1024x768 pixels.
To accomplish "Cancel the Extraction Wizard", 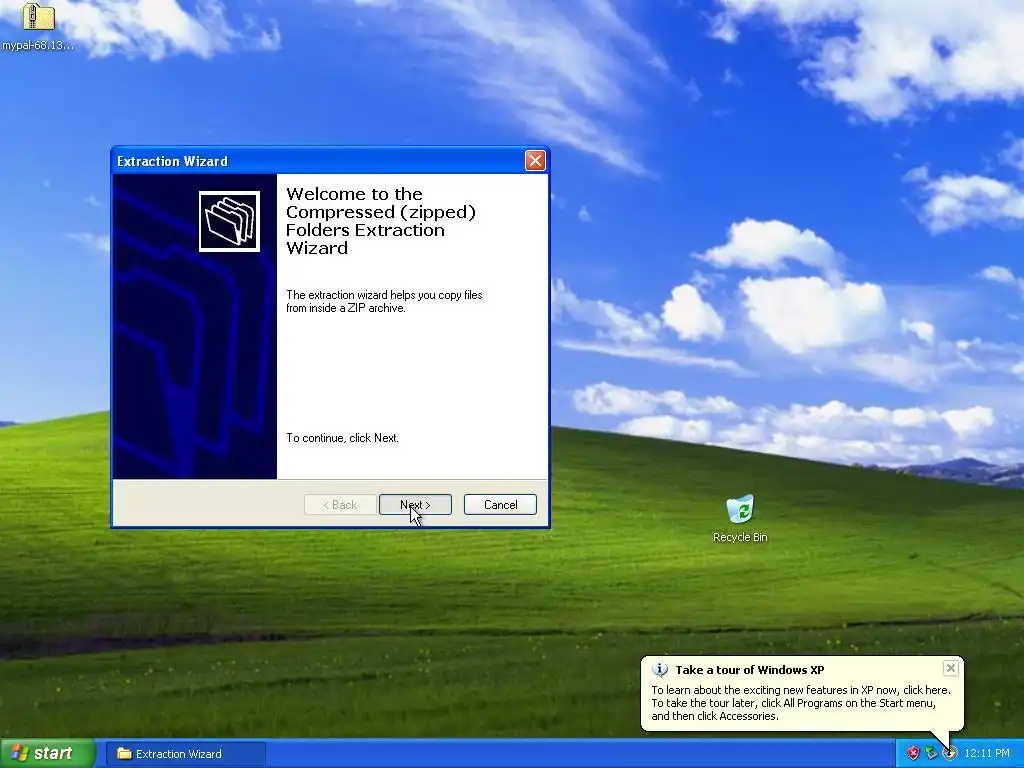I will point(500,505).
